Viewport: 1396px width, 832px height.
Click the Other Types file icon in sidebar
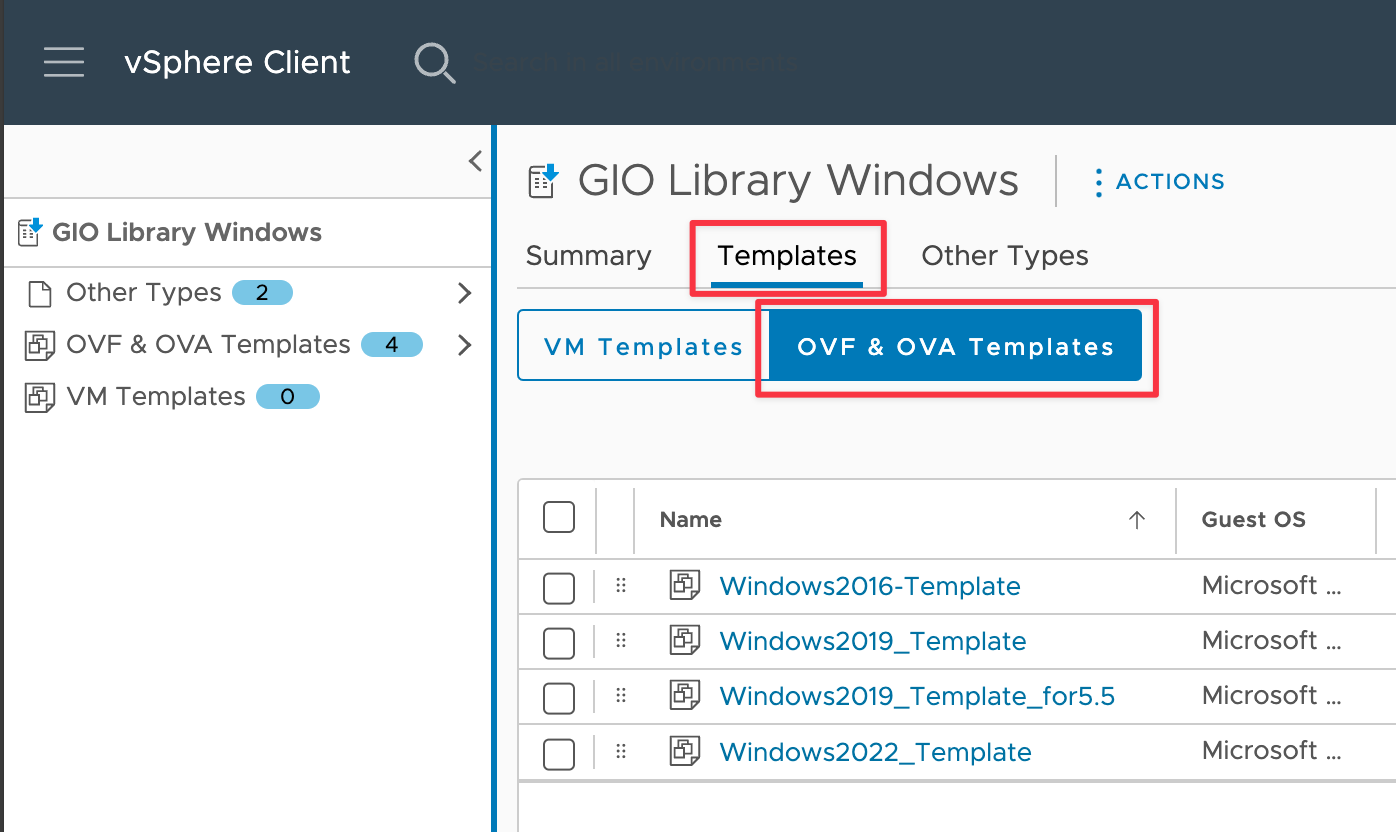tap(39, 293)
